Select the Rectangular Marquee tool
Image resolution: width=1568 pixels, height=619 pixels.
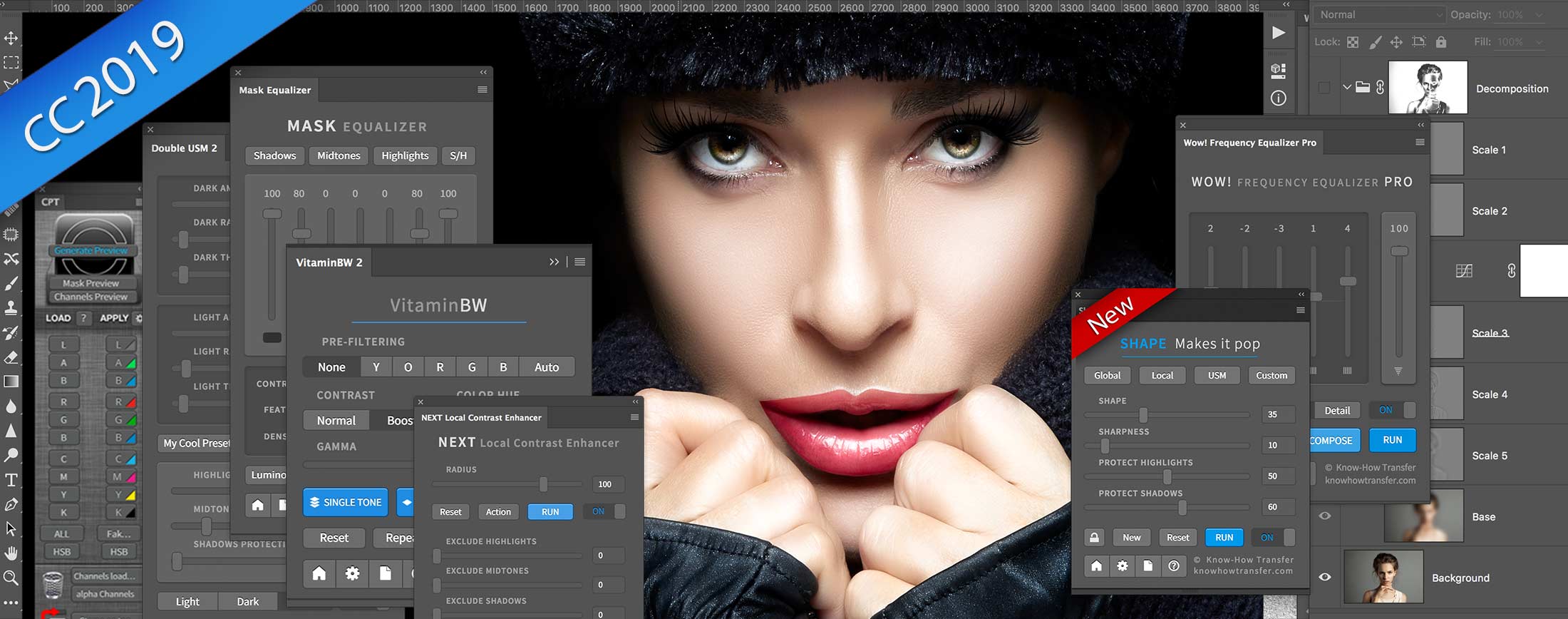point(11,63)
